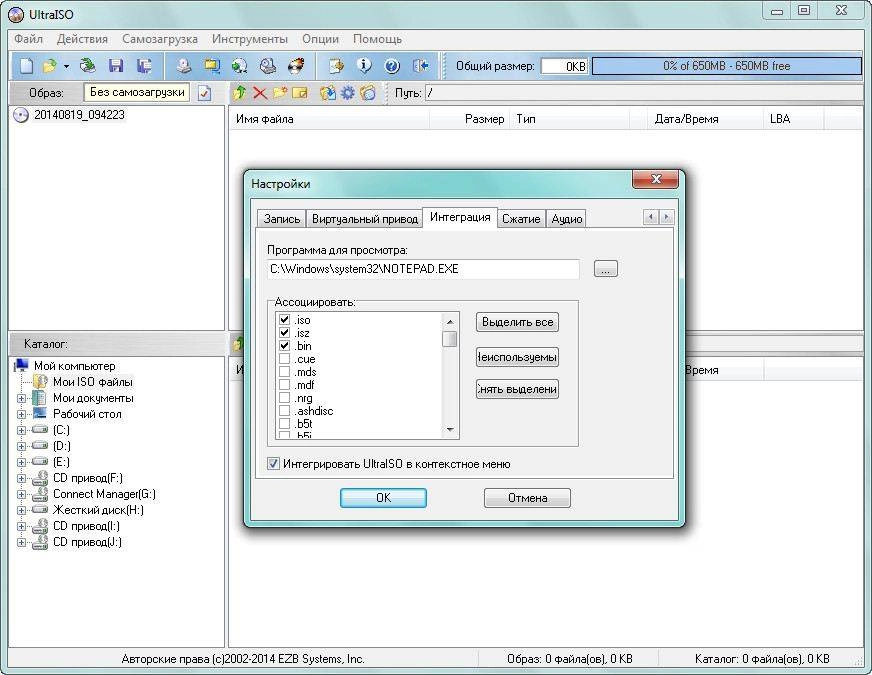Image resolution: width=872 pixels, height=675 pixels.
Task: Click the checkmark document icon beside Образ
Action: click(x=205, y=93)
